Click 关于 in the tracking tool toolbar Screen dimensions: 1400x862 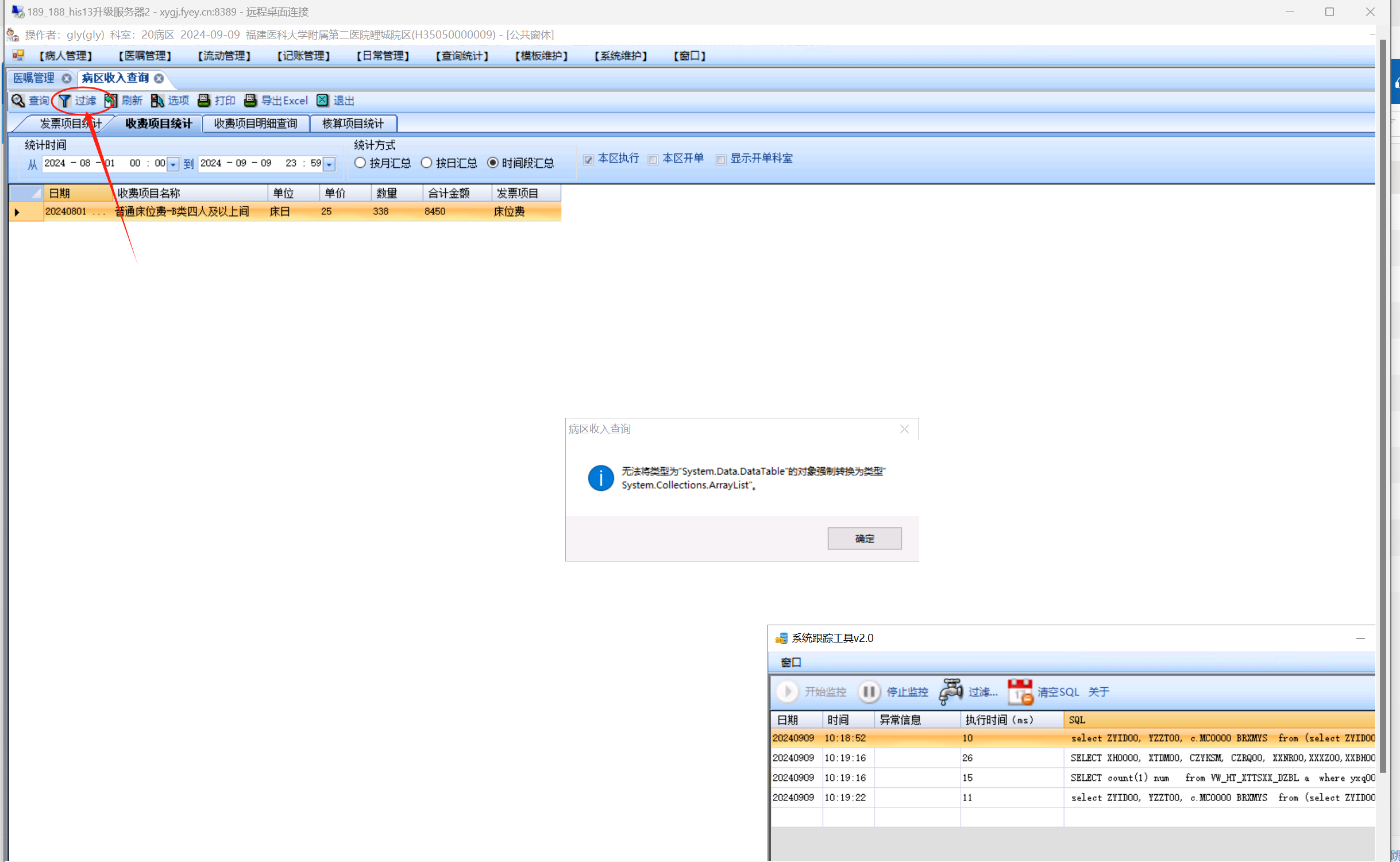tap(1098, 691)
